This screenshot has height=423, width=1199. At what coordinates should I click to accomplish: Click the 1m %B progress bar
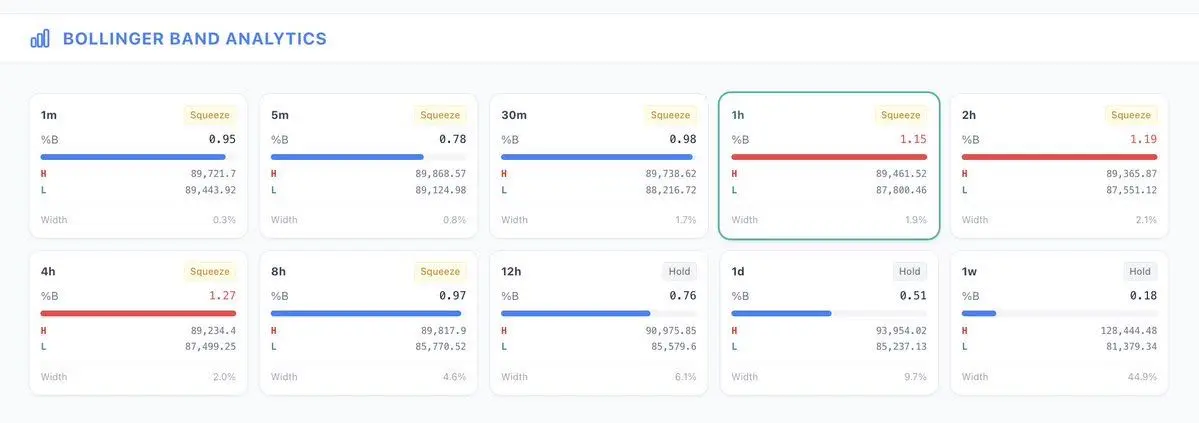[x=138, y=157]
